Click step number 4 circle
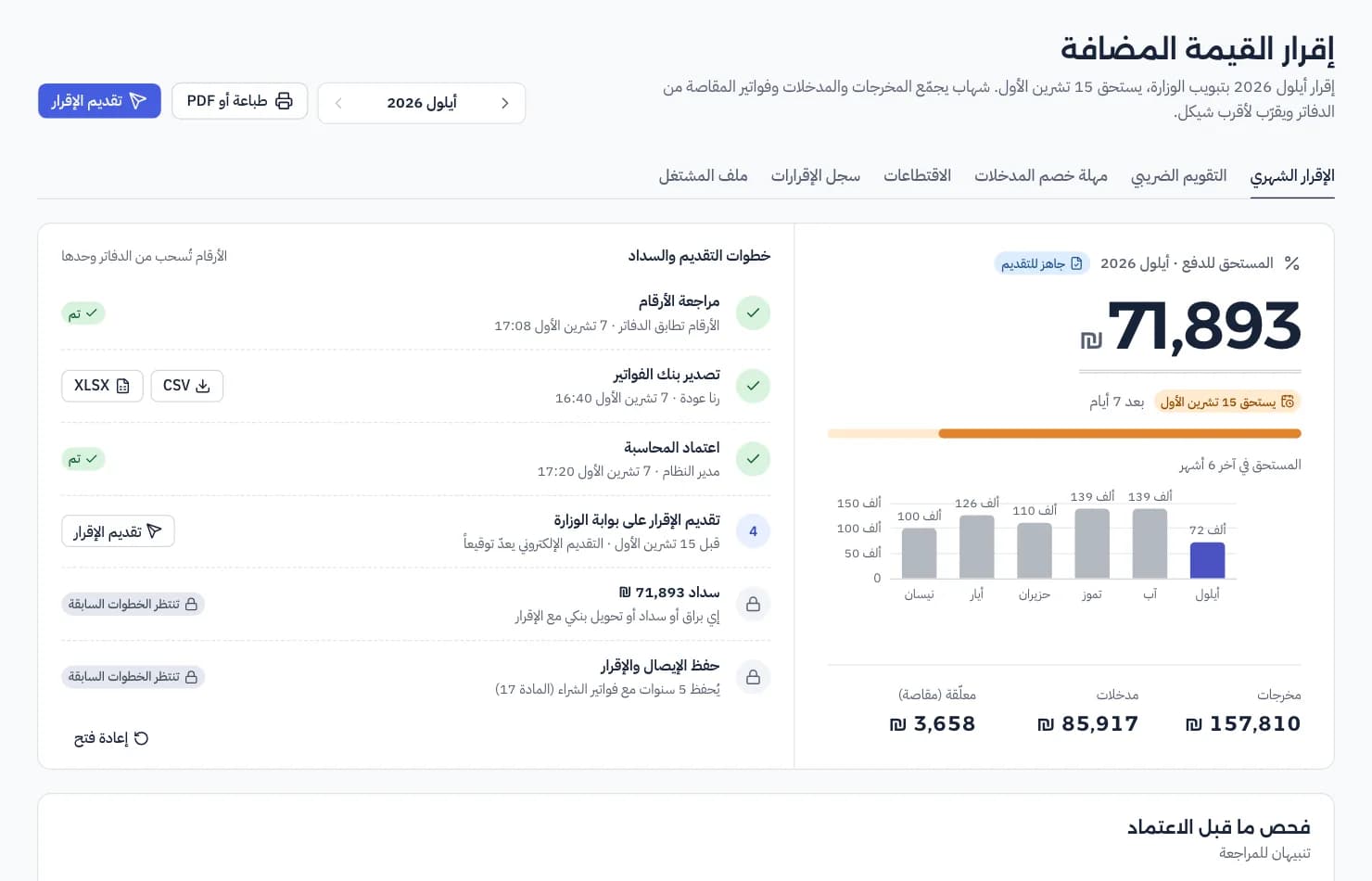Viewport: 1372px width, 881px height. click(x=753, y=531)
